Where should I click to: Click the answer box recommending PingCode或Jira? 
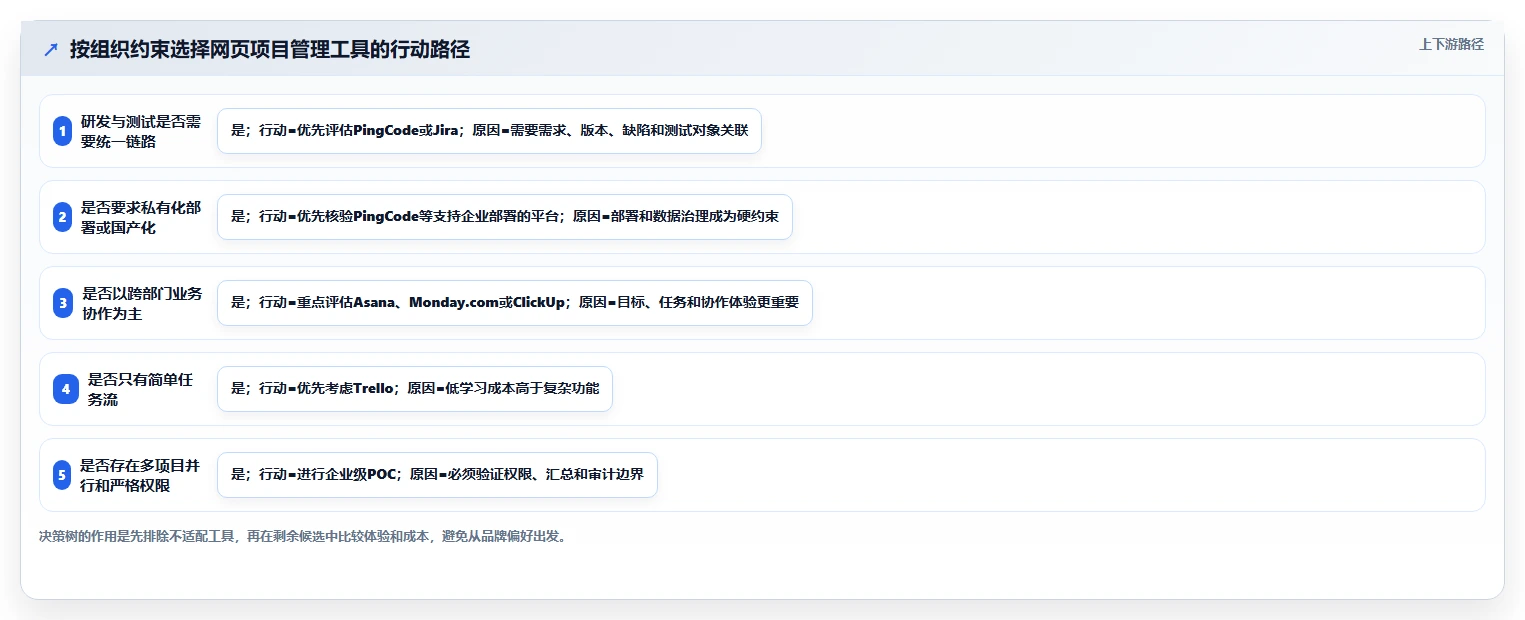click(x=489, y=131)
